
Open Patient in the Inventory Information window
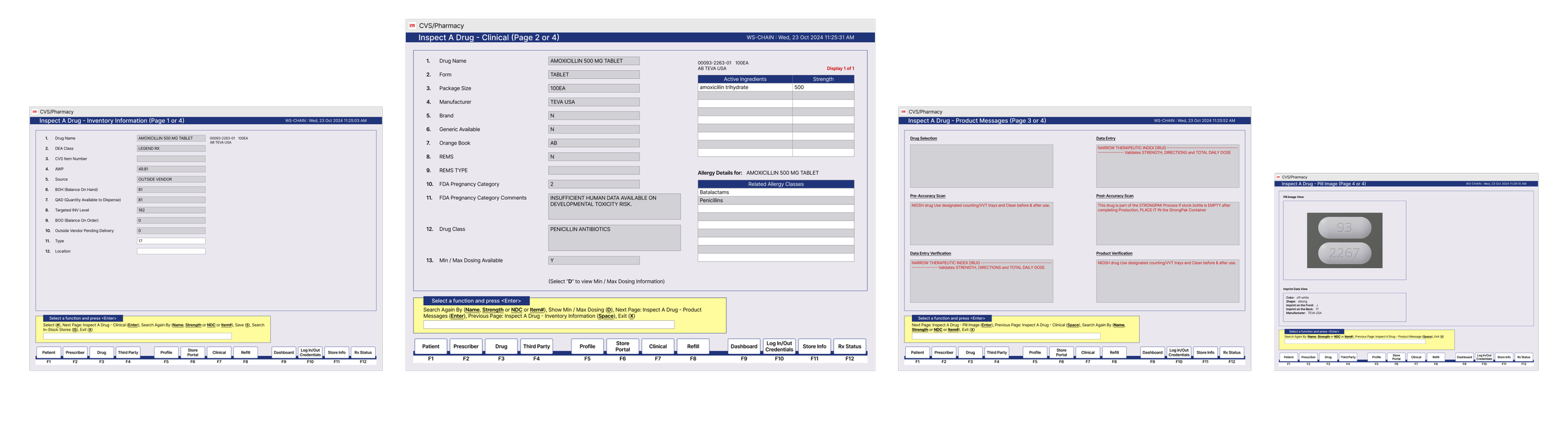coord(49,353)
